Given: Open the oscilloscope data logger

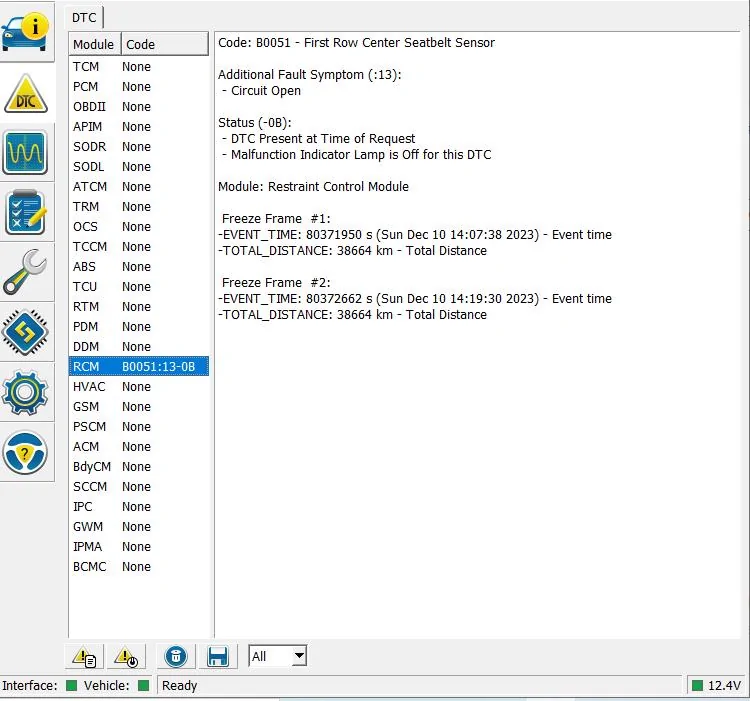Looking at the screenshot, I should 26,152.
